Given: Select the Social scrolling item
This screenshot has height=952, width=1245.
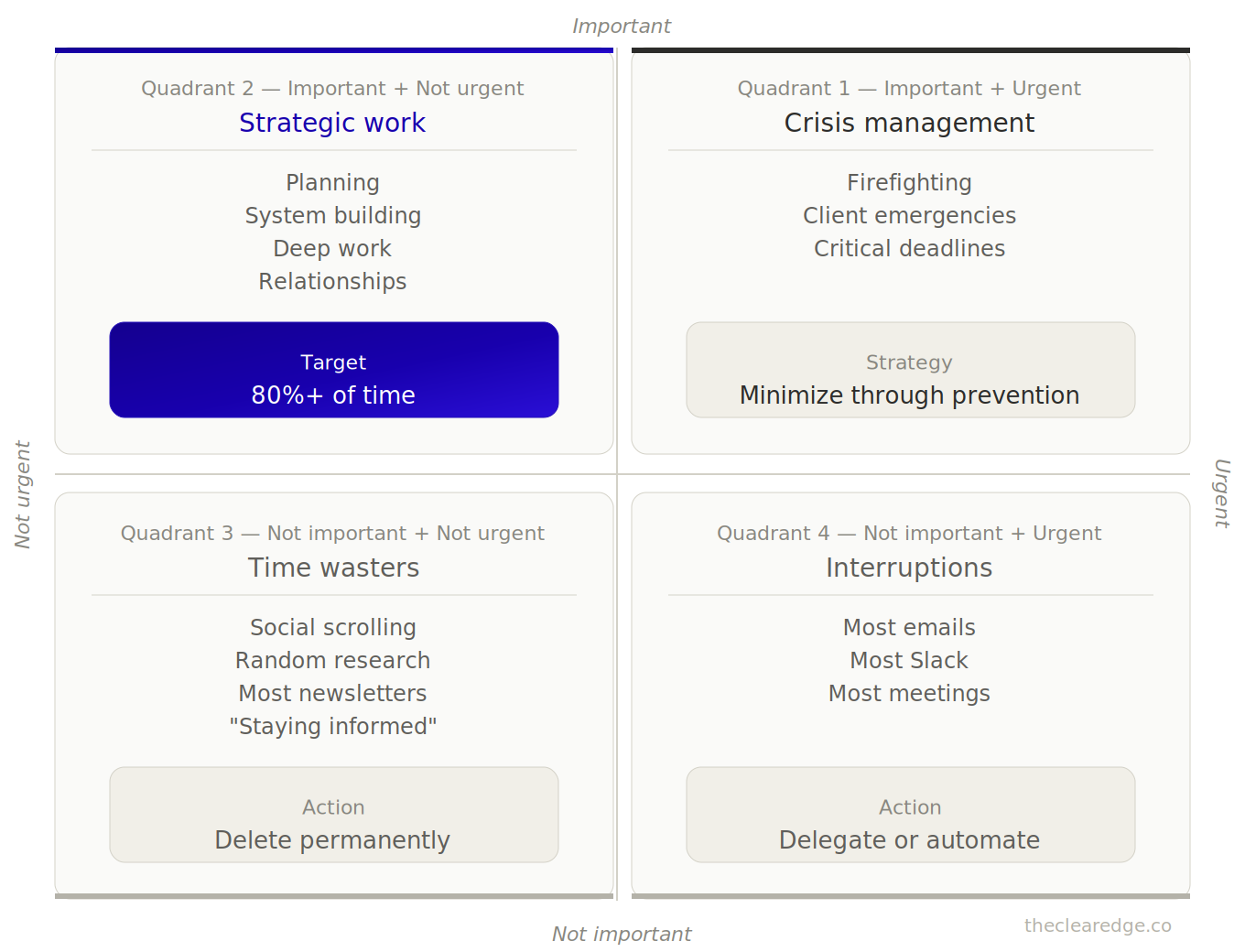Looking at the screenshot, I should (x=333, y=628).
